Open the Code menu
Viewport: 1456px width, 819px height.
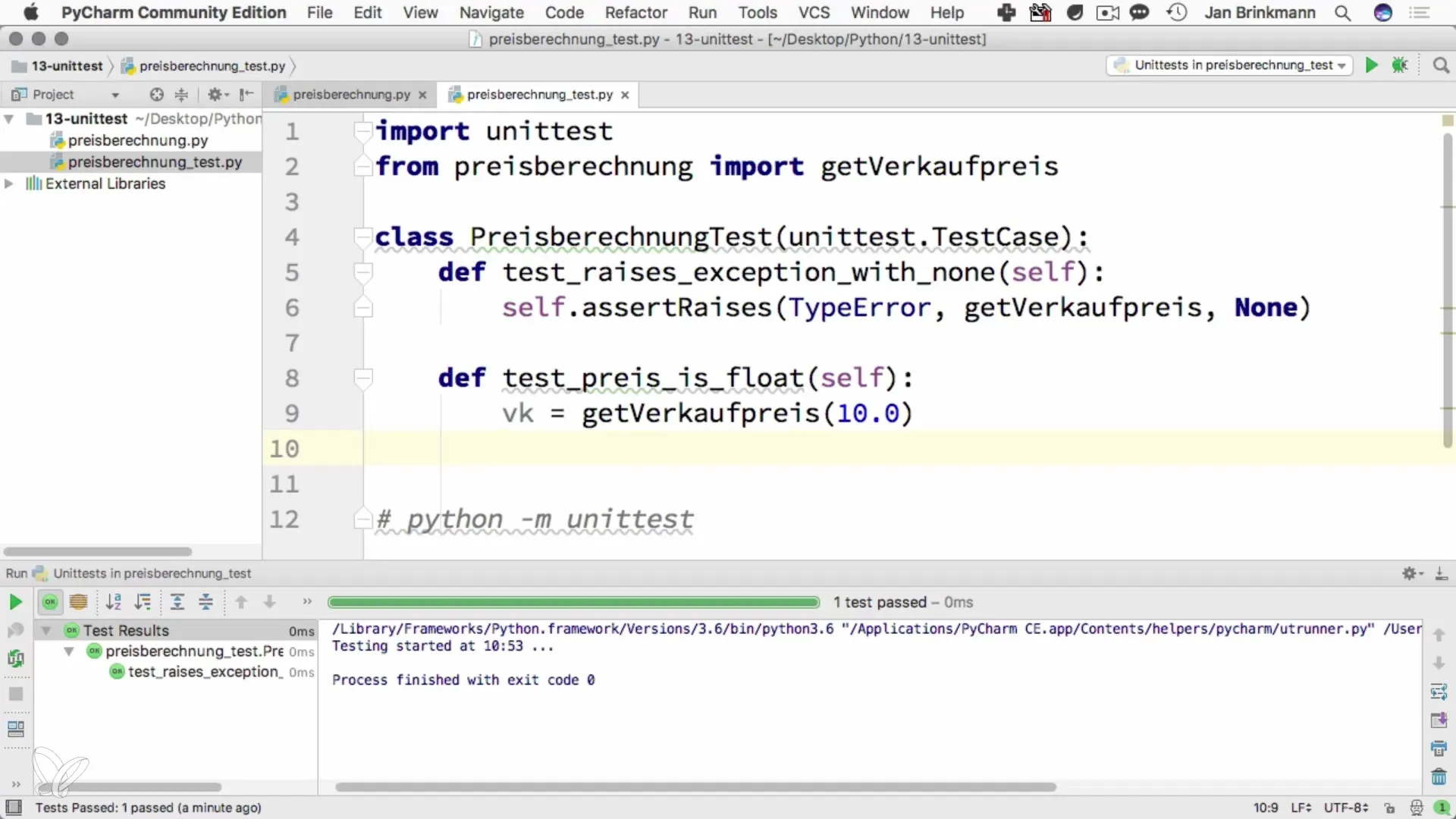point(564,13)
